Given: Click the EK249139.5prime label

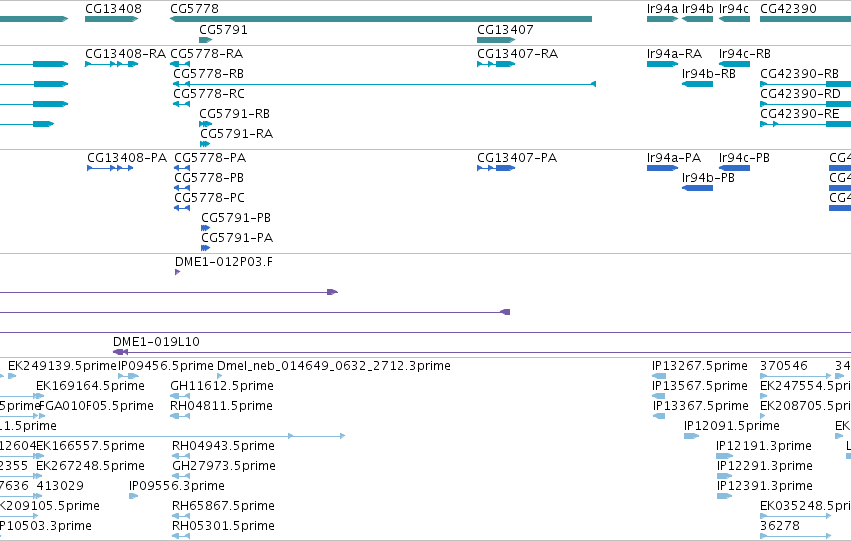Looking at the screenshot, I should coord(62,366).
